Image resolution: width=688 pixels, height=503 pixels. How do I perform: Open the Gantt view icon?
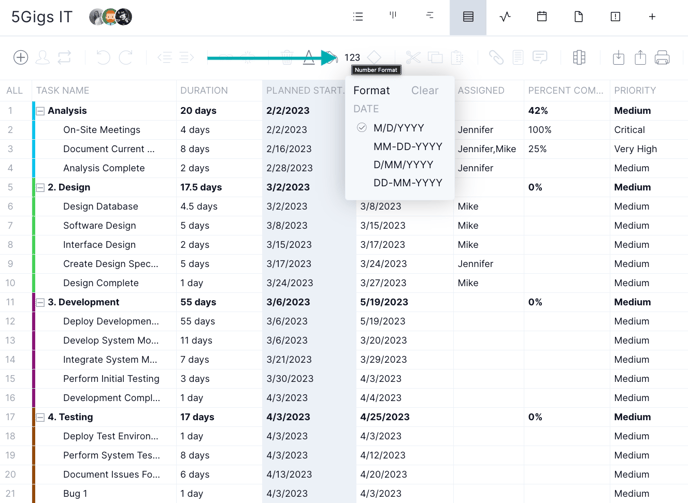click(x=430, y=16)
